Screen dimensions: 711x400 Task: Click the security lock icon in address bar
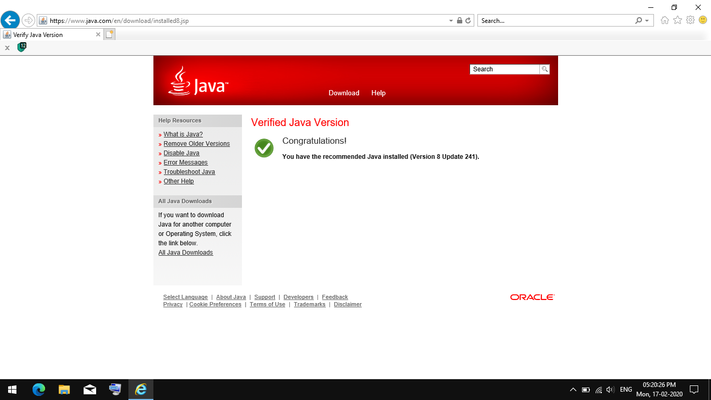(x=459, y=20)
